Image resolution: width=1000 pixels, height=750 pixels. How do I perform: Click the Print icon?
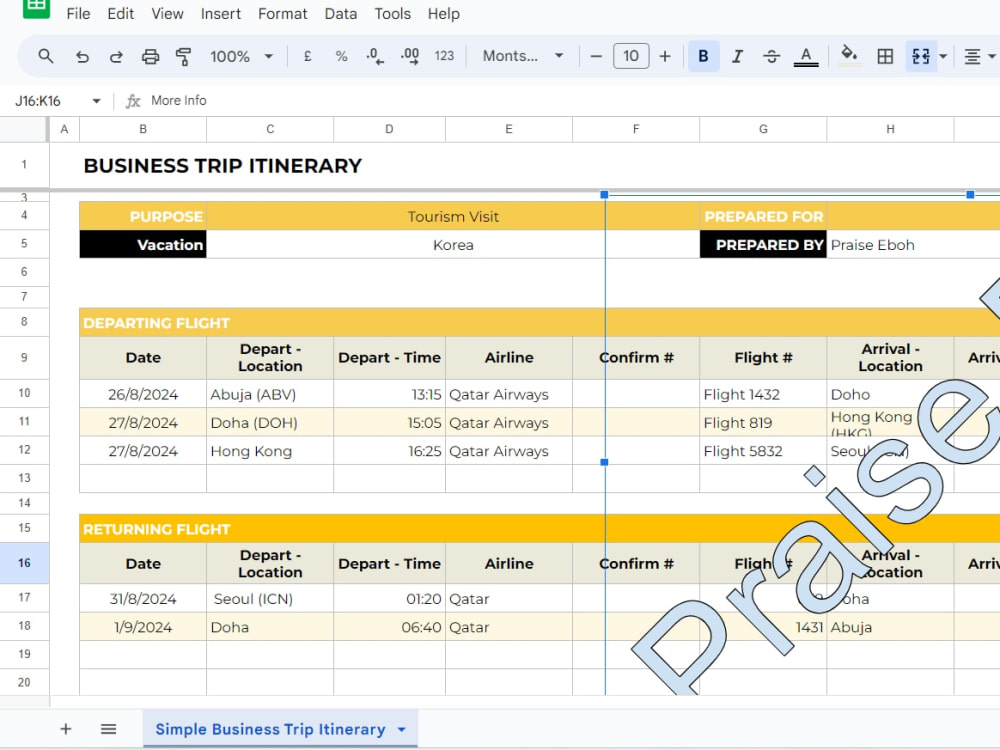pyautogui.click(x=150, y=56)
